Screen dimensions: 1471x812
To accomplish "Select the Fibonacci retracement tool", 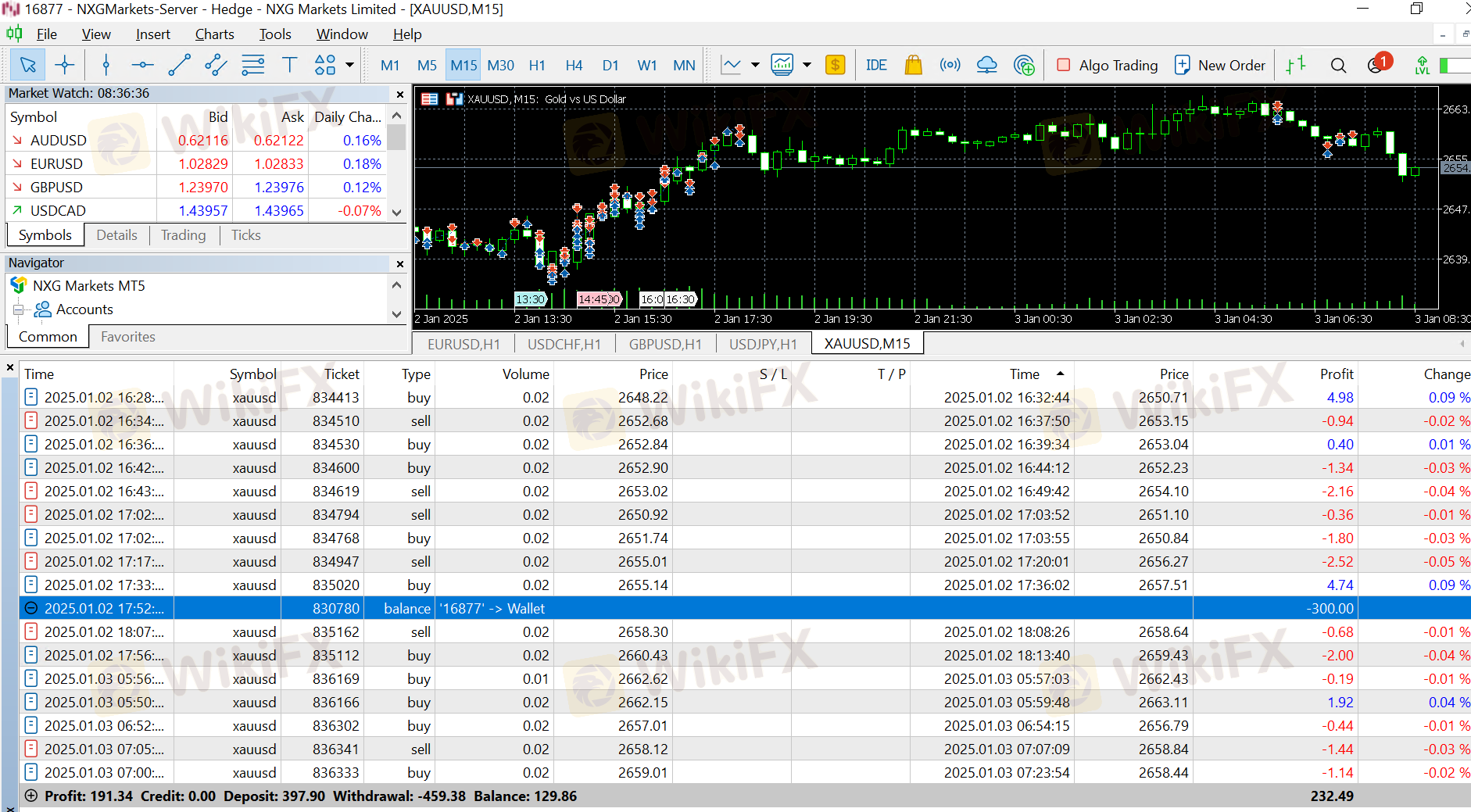I will (x=252, y=65).
